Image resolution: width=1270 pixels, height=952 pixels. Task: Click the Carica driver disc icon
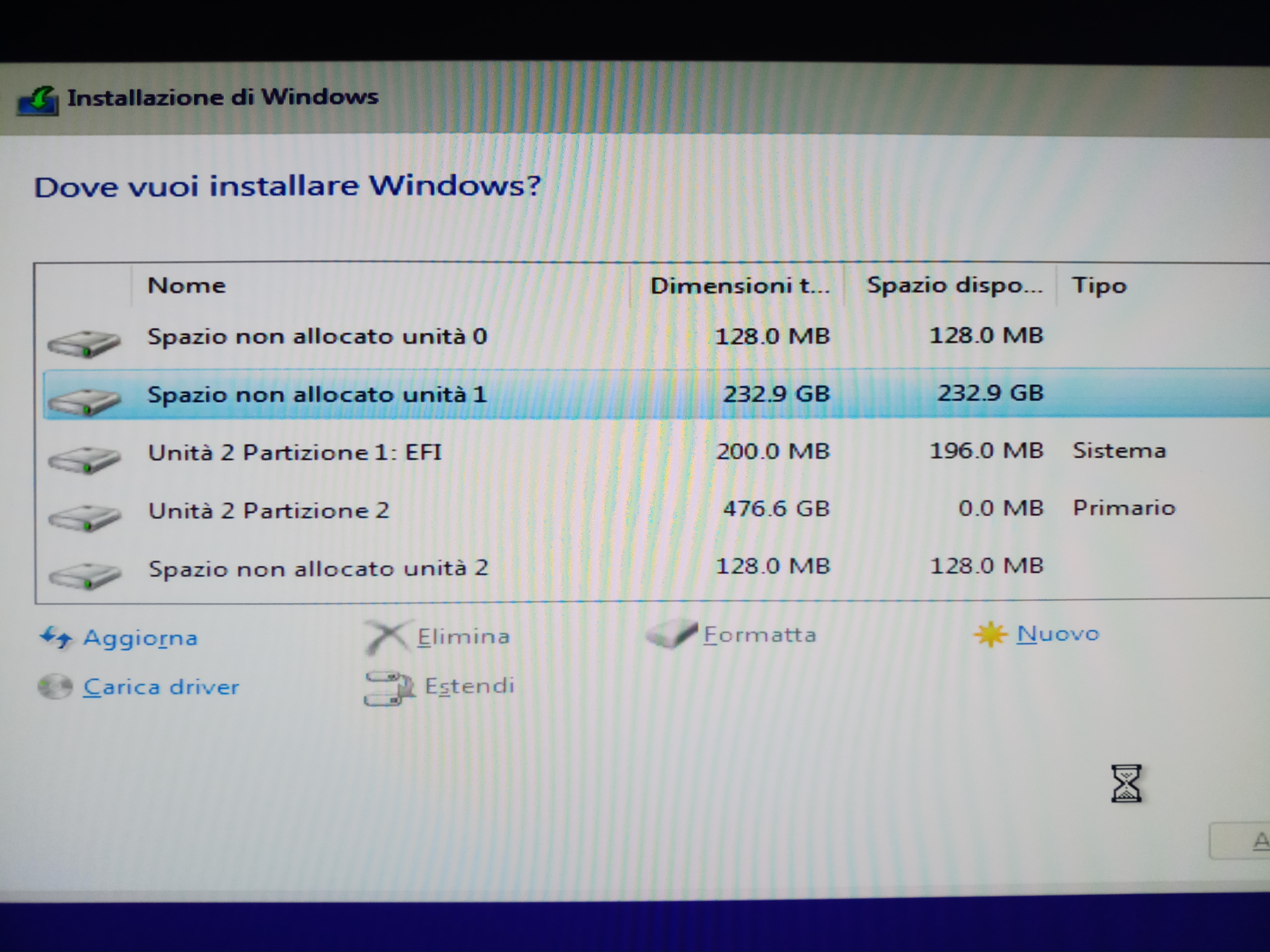[x=55, y=686]
